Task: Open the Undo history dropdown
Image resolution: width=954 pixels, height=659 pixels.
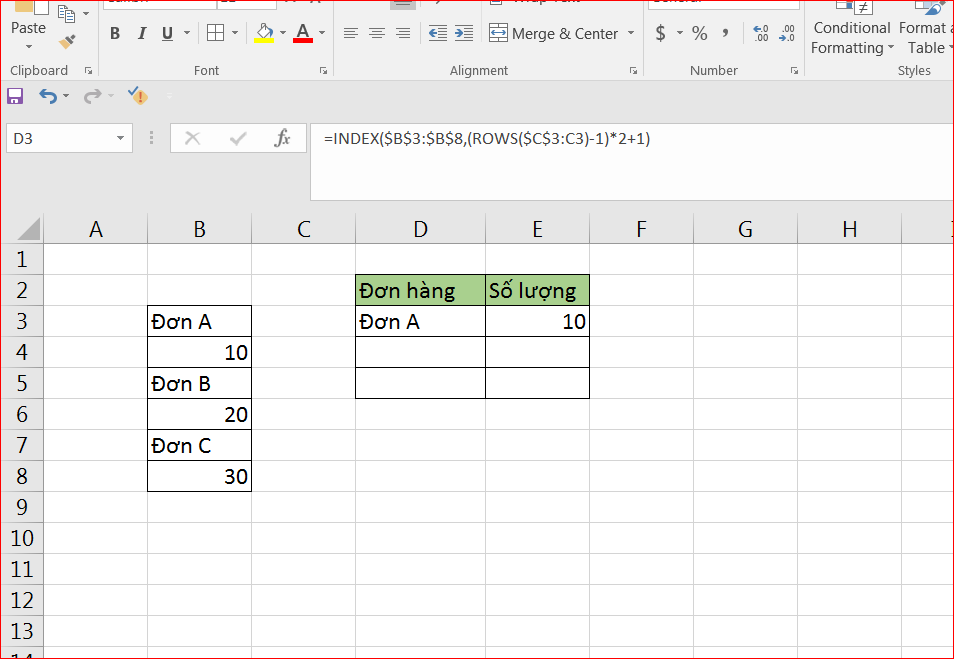Action: [x=66, y=96]
